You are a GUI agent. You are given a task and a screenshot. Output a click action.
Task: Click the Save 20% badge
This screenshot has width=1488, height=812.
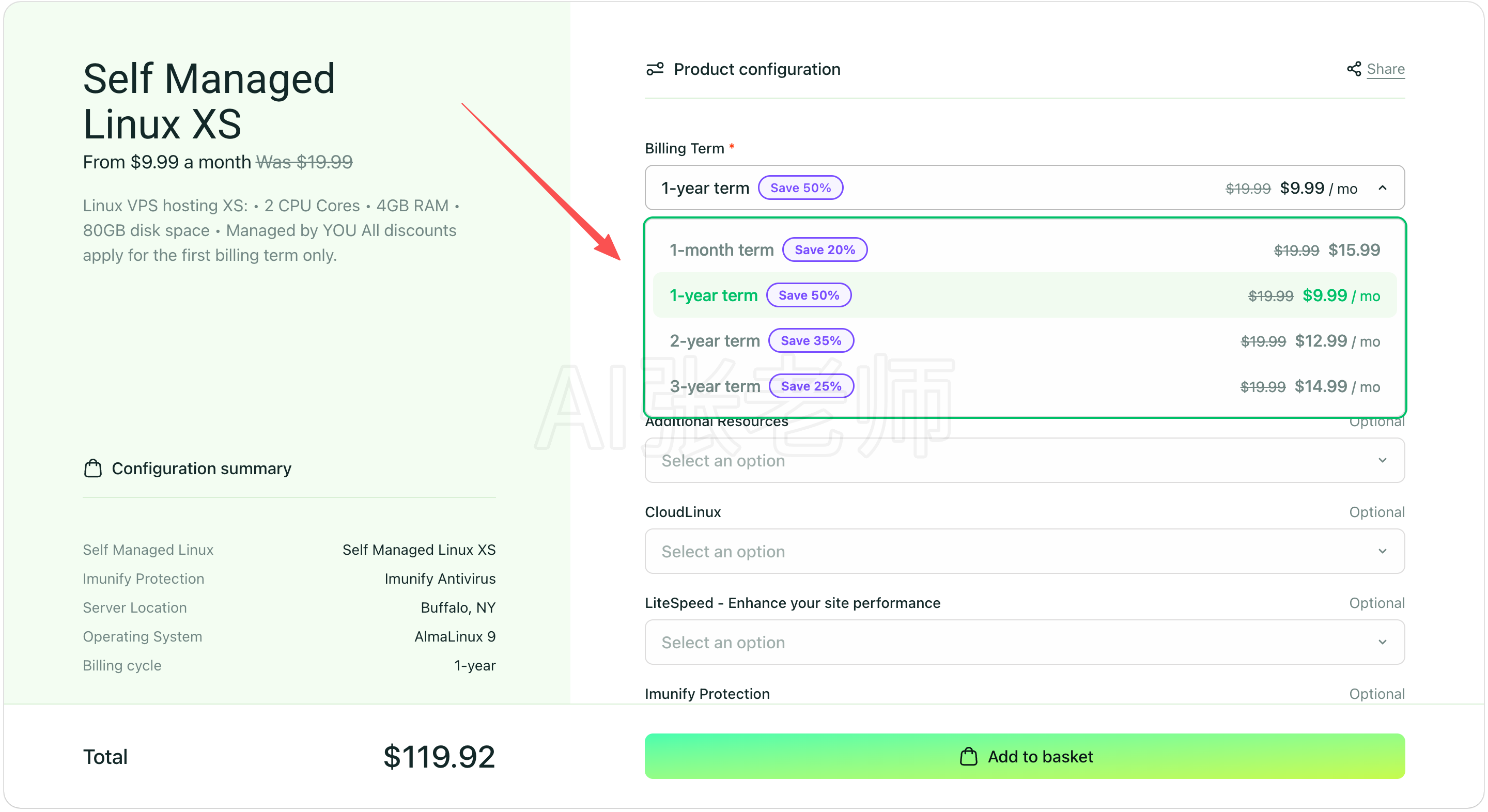824,249
